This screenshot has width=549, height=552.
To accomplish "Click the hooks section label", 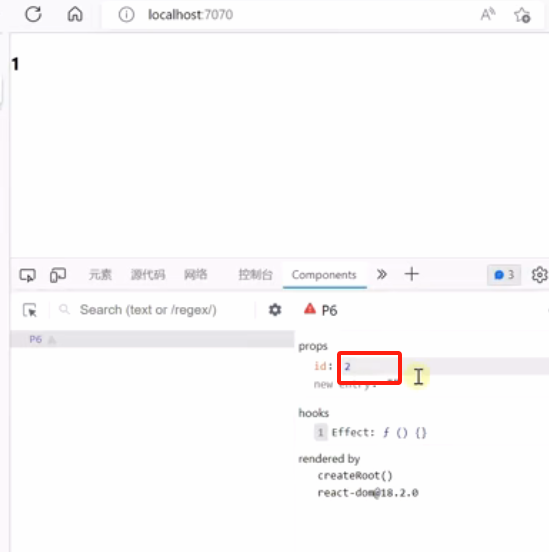I will [x=314, y=413].
